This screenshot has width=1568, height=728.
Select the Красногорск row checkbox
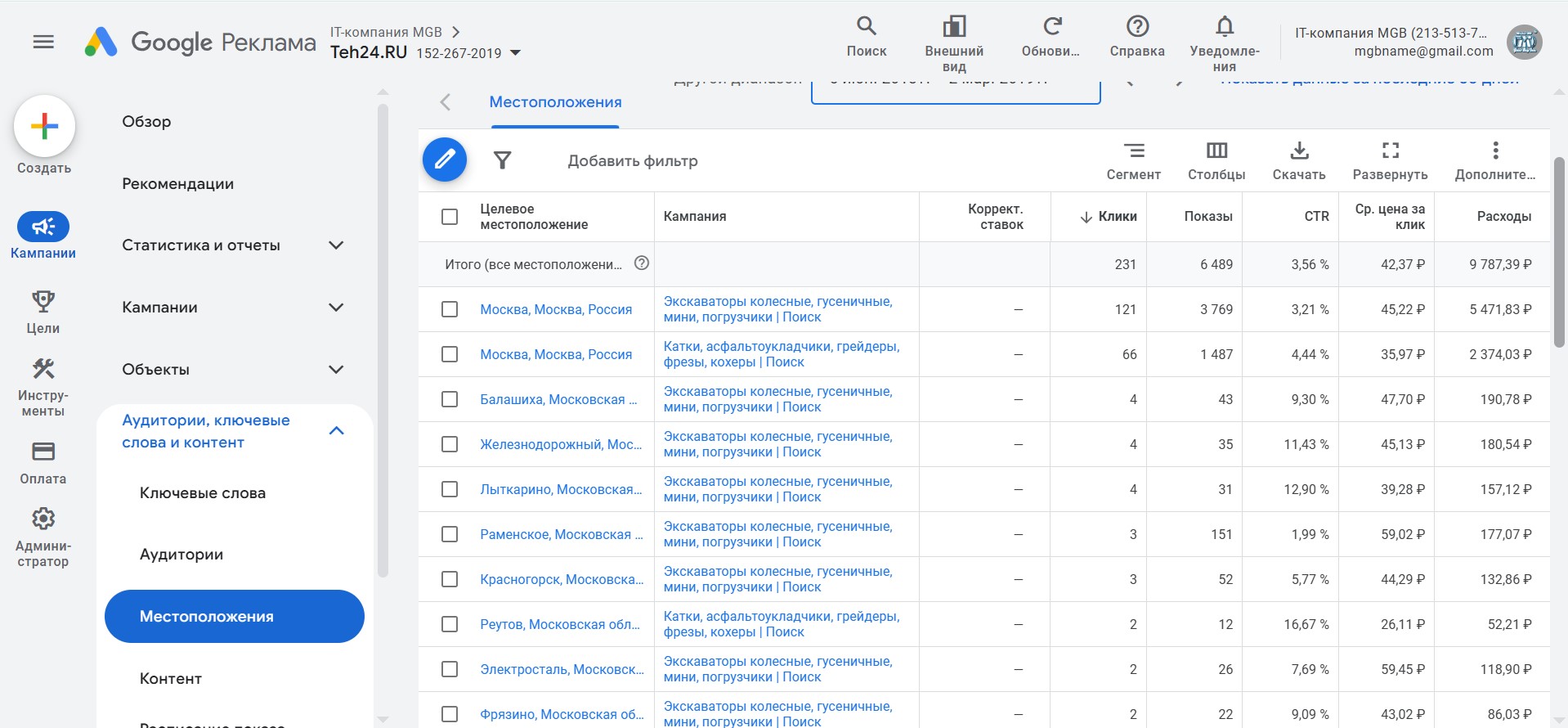(450, 579)
